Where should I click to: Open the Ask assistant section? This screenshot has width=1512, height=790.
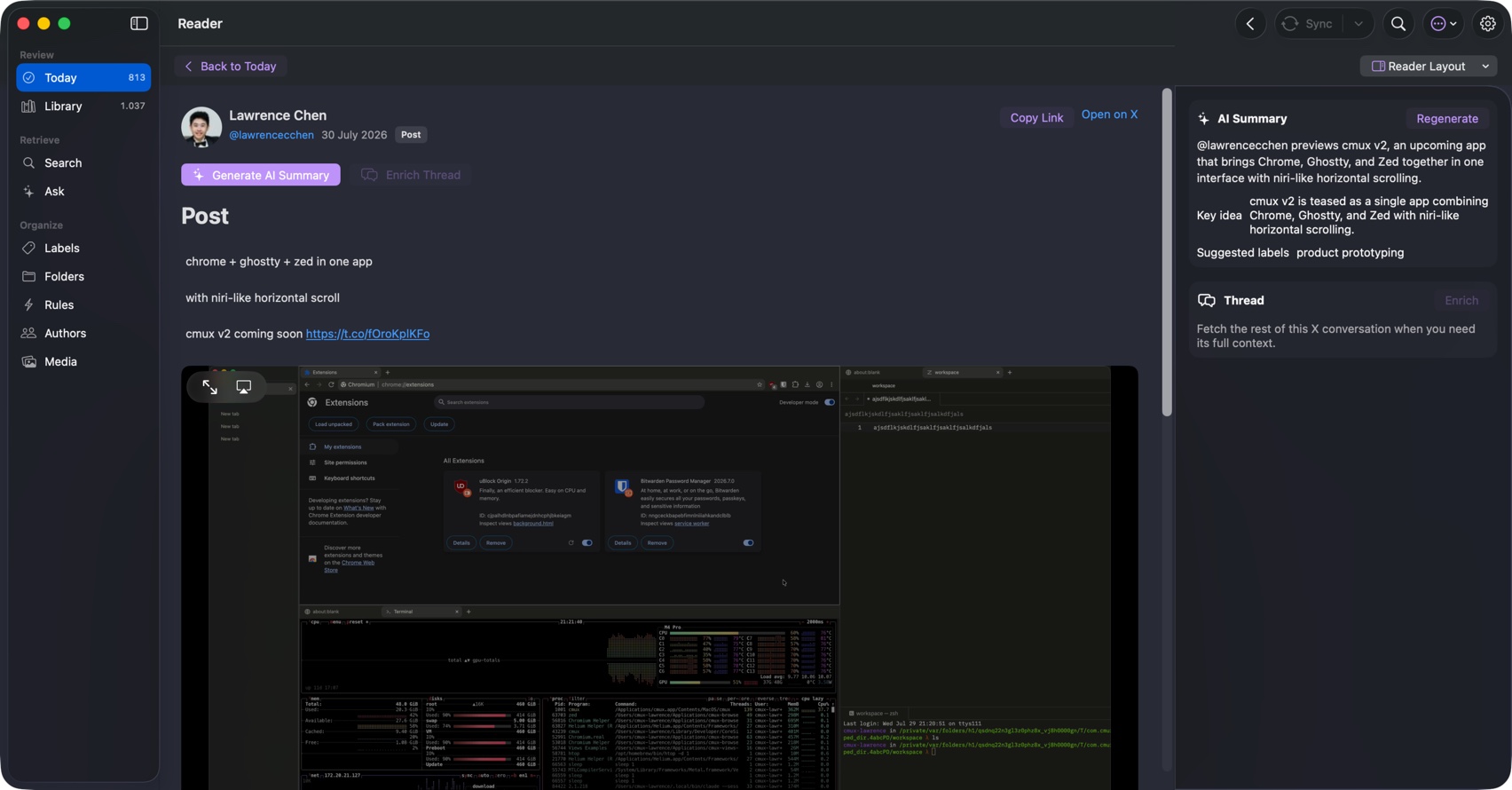tap(83, 192)
